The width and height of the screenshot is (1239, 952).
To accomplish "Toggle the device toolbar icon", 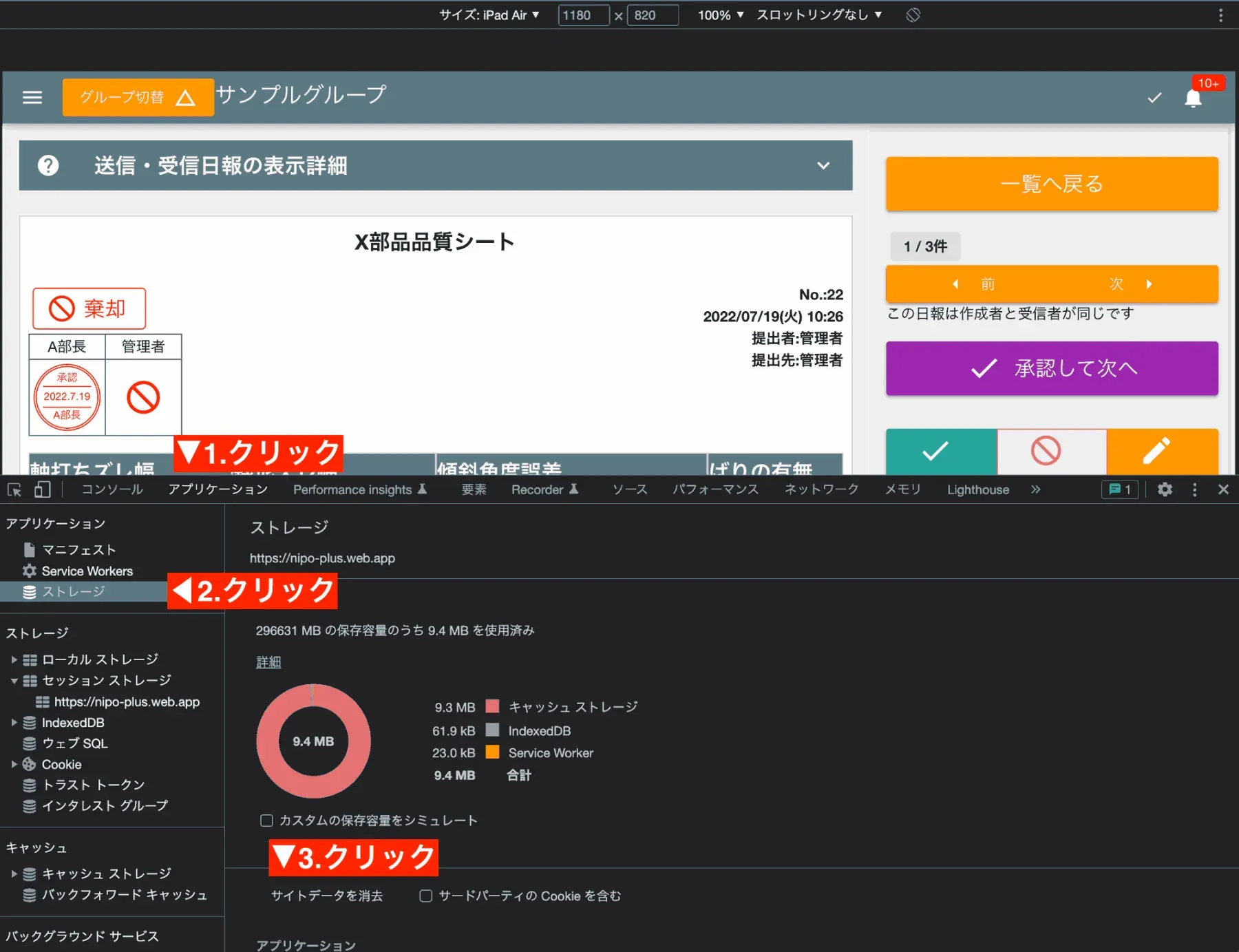I will click(43, 489).
